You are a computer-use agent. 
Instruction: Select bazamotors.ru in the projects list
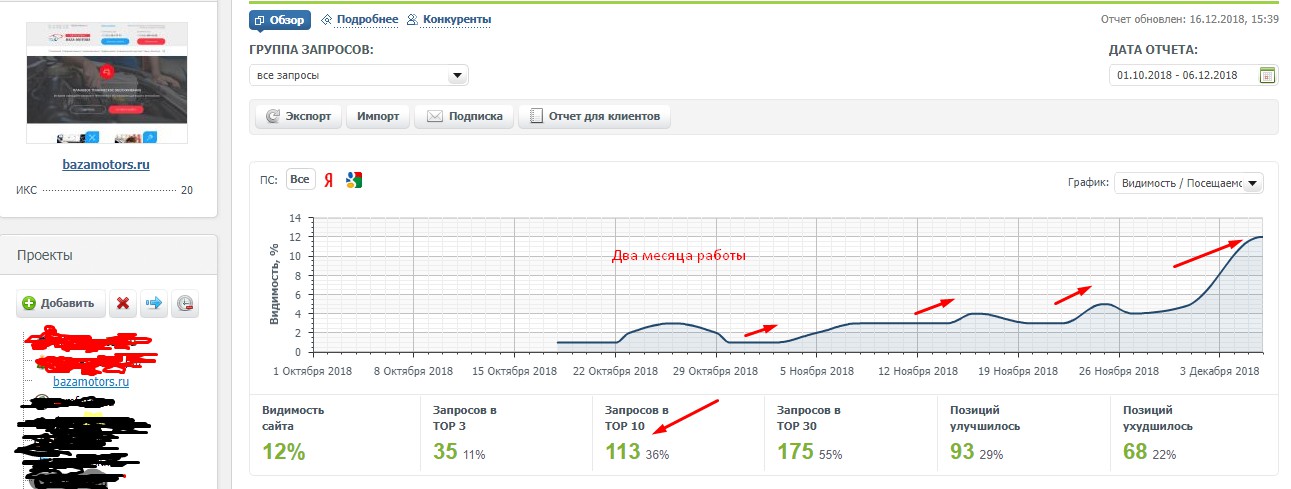coord(91,381)
